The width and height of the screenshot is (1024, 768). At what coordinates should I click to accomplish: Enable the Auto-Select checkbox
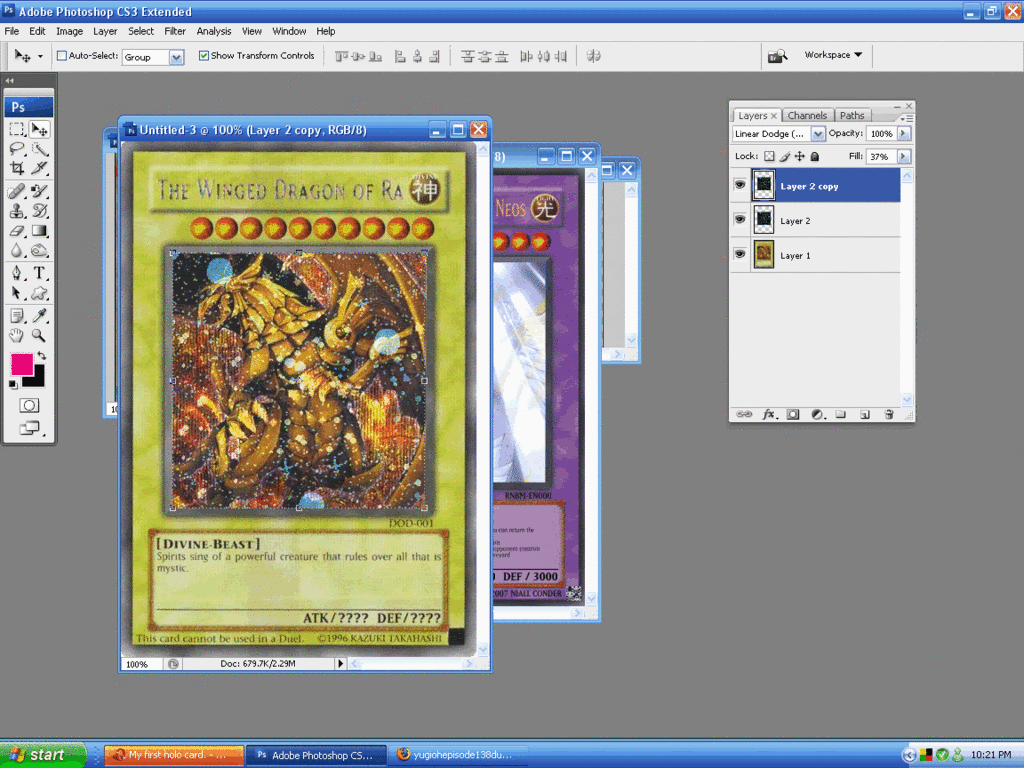62,56
